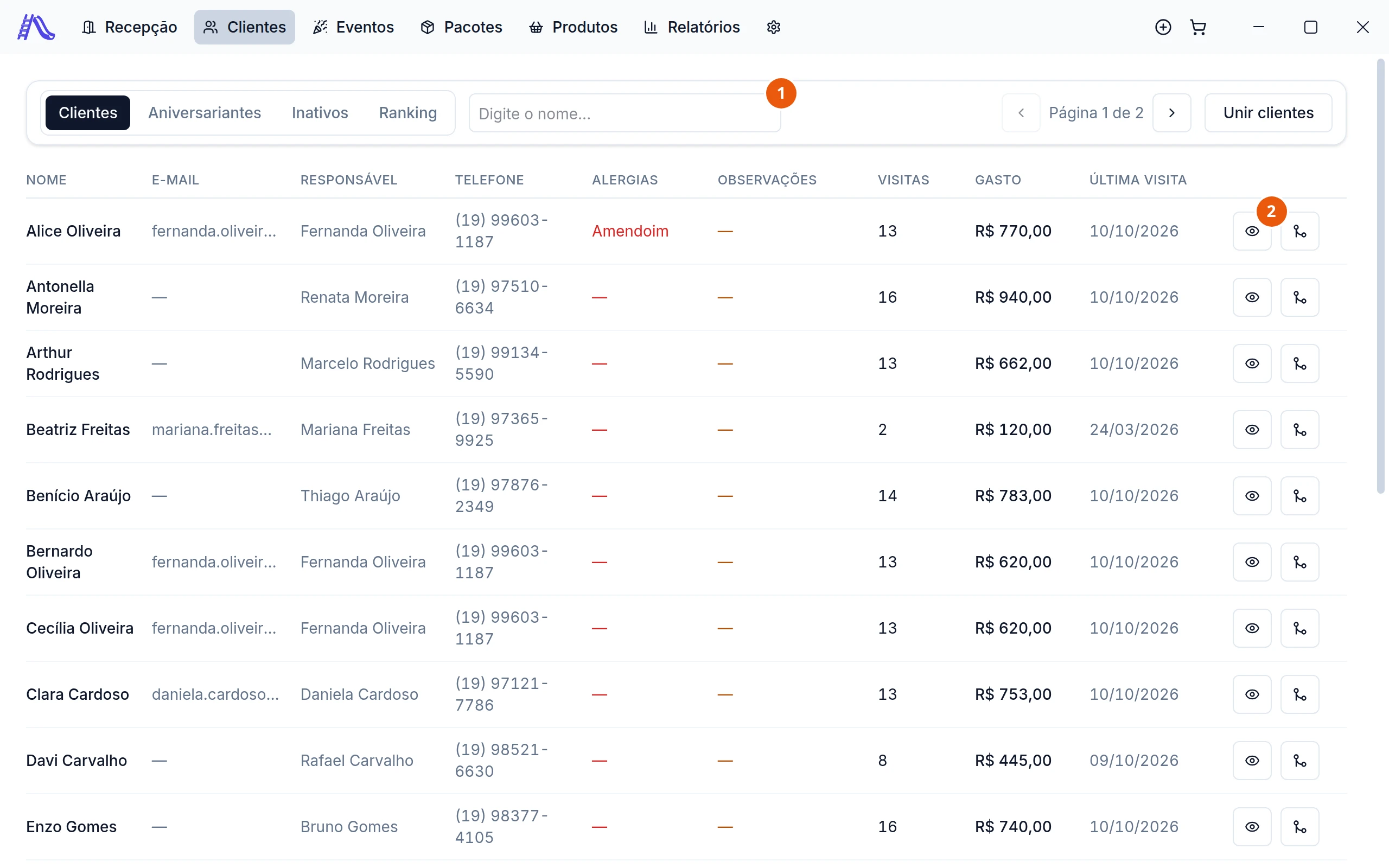Open eye icon for Clara Cardoso

(x=1252, y=694)
